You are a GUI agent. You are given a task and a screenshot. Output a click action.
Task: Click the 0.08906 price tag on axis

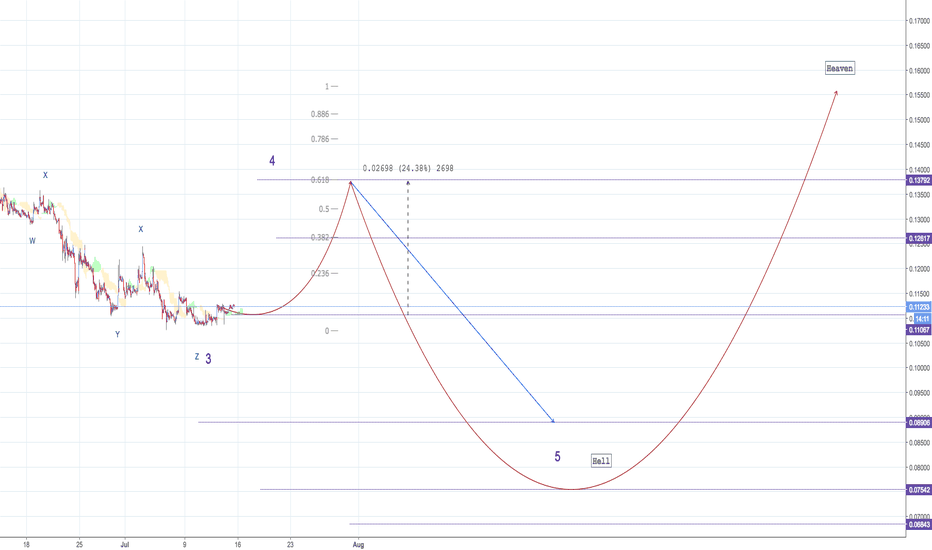[919, 423]
